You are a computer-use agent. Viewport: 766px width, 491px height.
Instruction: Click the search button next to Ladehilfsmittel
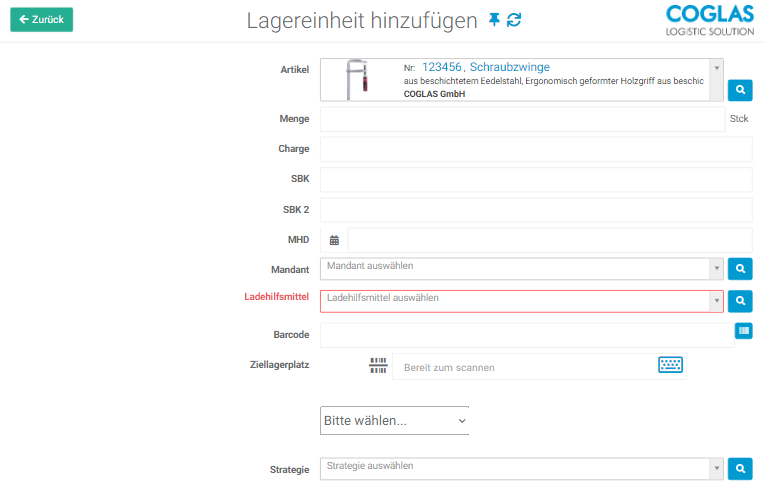pyautogui.click(x=739, y=299)
